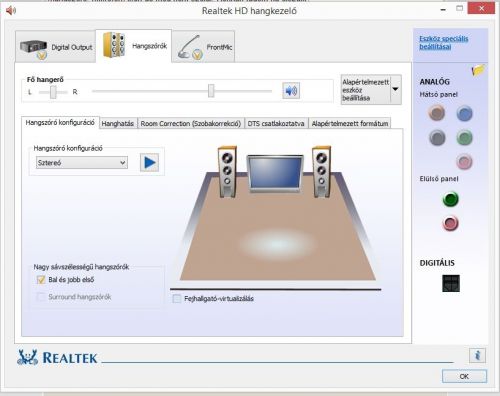
Task: Click the Realtek crab logo
Action: pyautogui.click(x=28, y=357)
